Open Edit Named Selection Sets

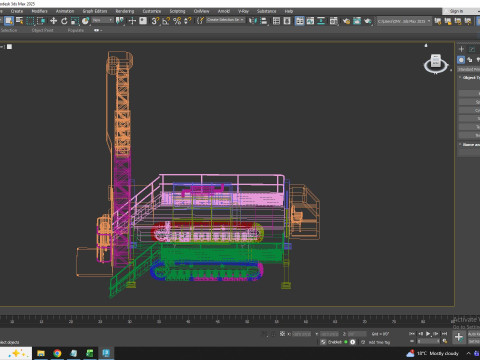(x=200, y=21)
